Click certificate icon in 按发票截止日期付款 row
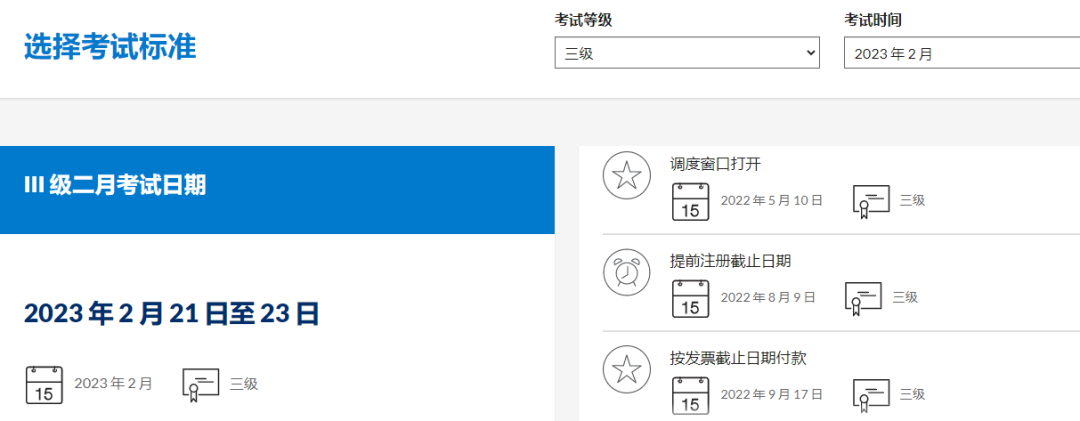Viewport: 1080px width, 421px height. click(x=871, y=395)
